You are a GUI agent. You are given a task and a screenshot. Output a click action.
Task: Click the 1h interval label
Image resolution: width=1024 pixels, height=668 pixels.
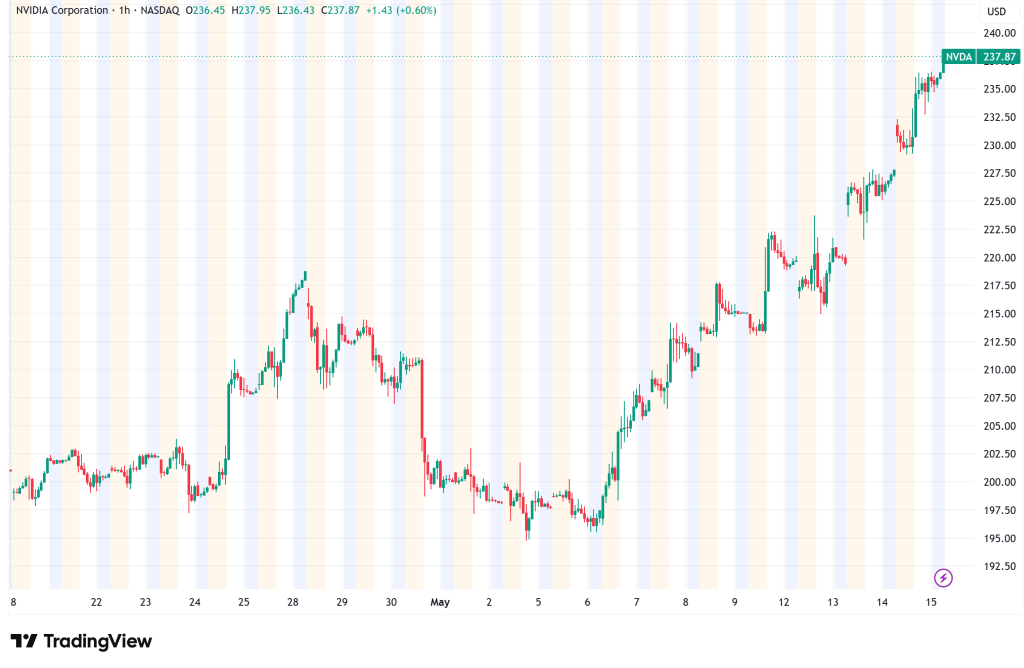pyautogui.click(x=124, y=10)
